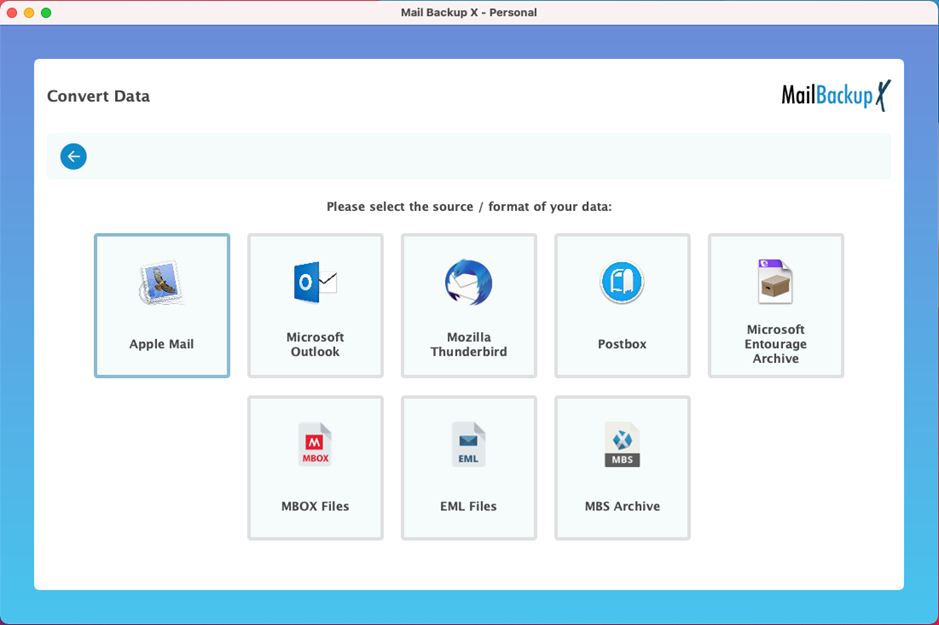Choose the Microsoft Outlook icon
The height and width of the screenshot is (625, 939).
click(315, 282)
